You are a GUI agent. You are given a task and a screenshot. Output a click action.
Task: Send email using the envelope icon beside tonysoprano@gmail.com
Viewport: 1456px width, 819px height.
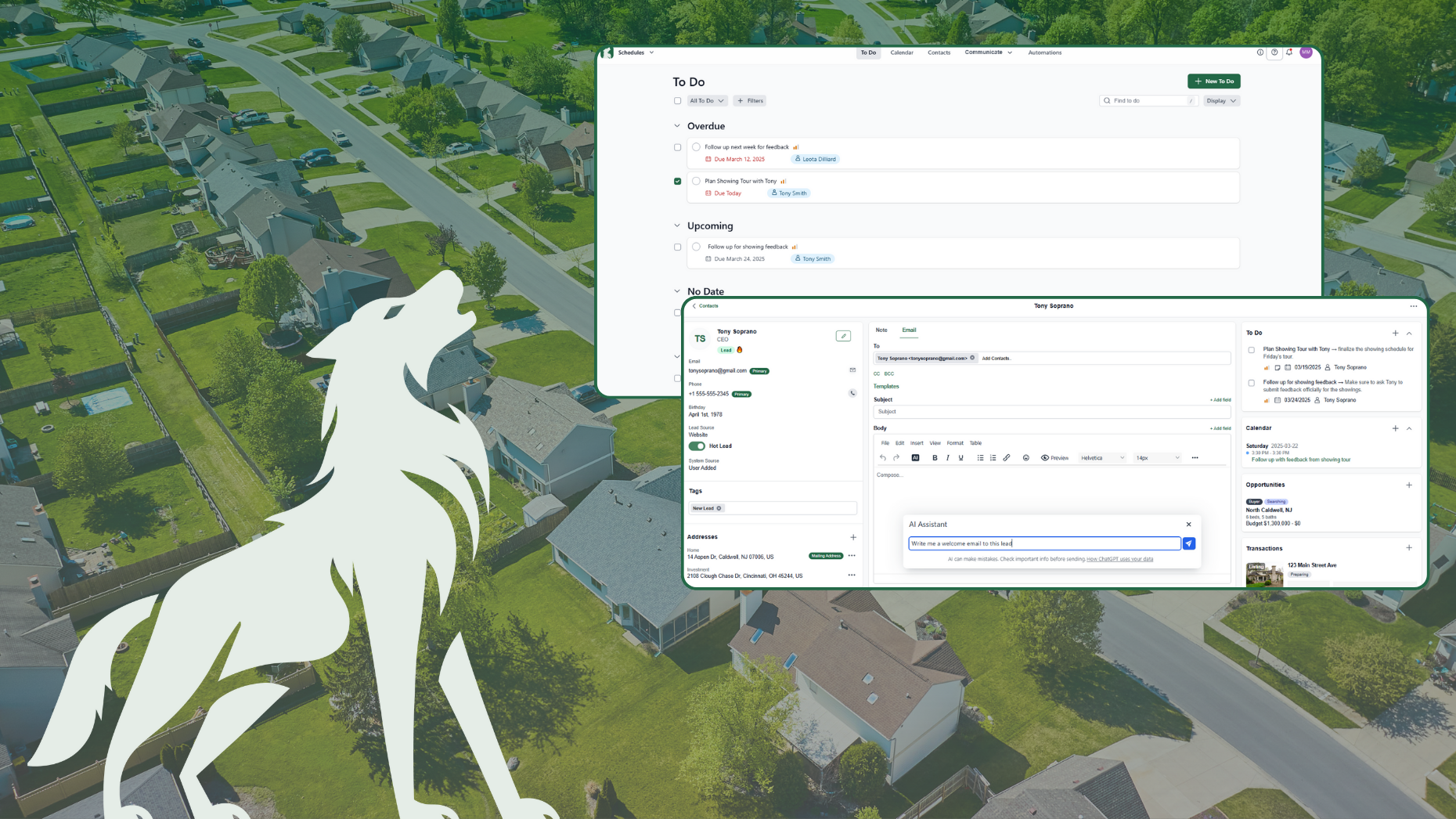click(852, 370)
